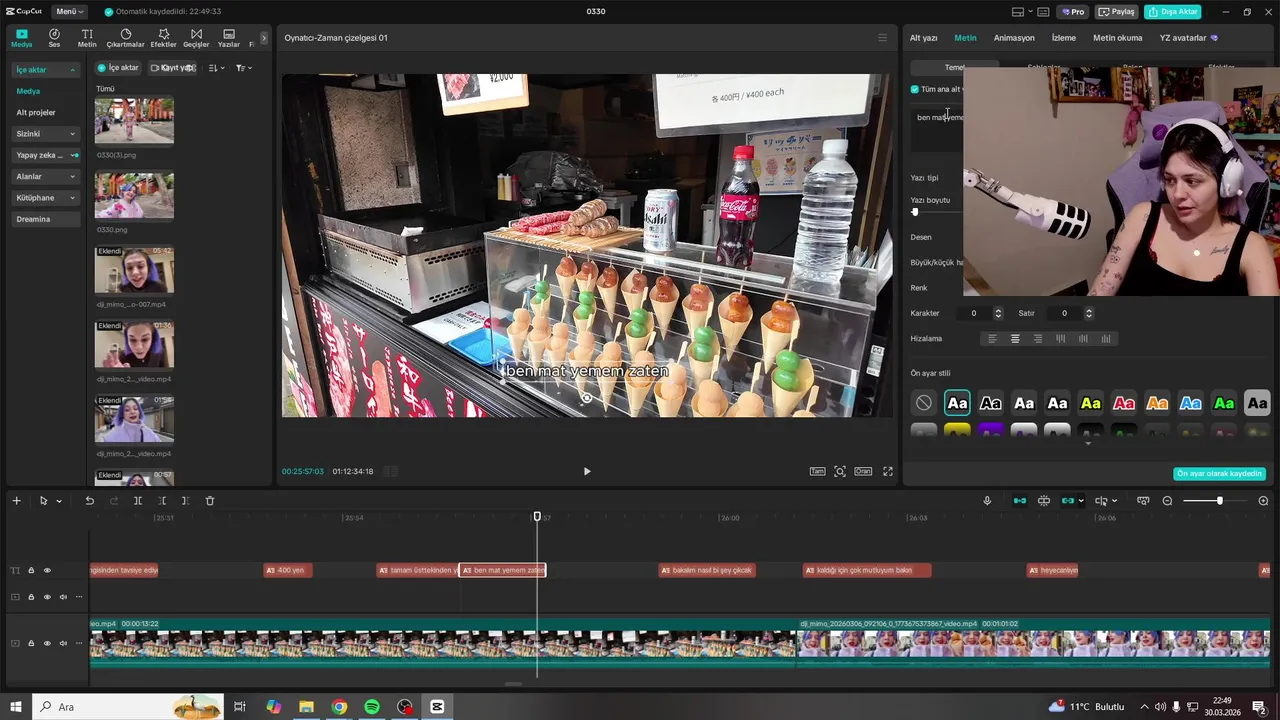Open the layout switcher icon in title bar
Image resolution: width=1280 pixels, height=720 pixels.
point(1018,12)
